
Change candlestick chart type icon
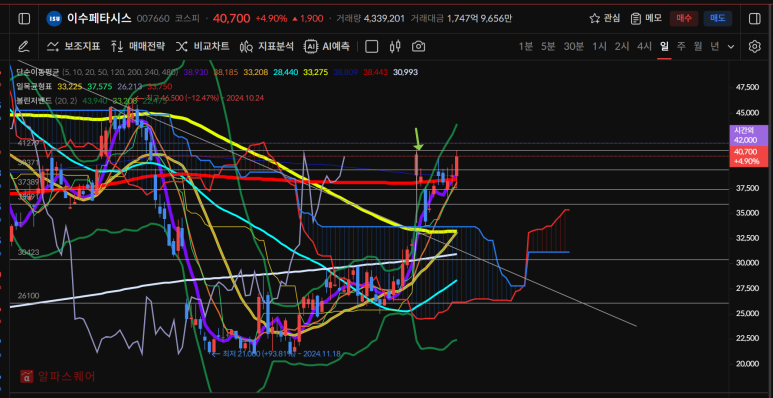coord(395,46)
